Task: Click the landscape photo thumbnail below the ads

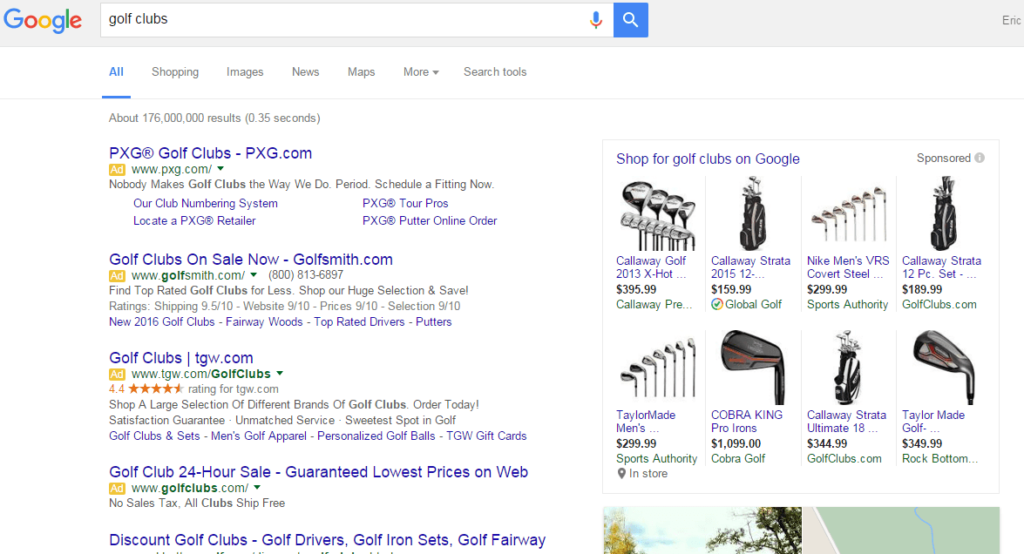Action: (x=702, y=530)
